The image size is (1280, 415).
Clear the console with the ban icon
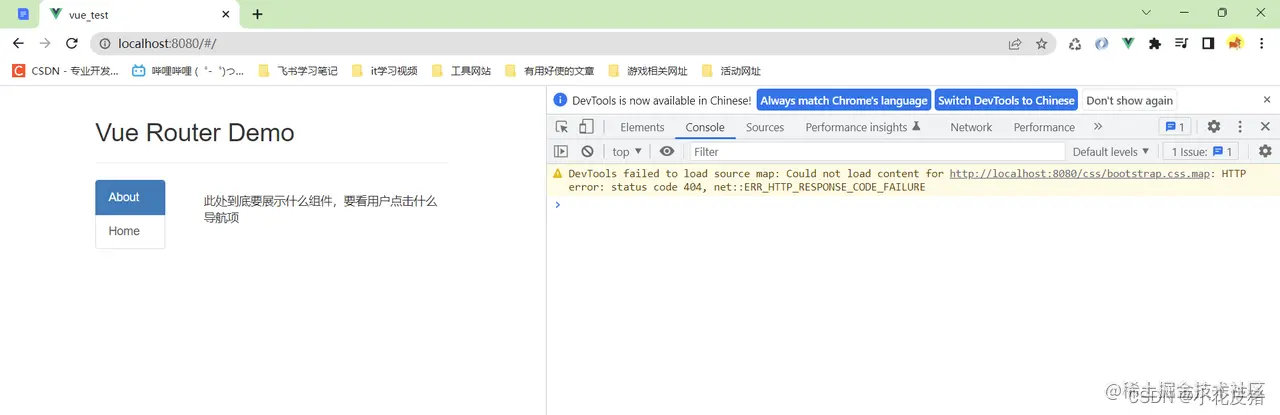587,151
